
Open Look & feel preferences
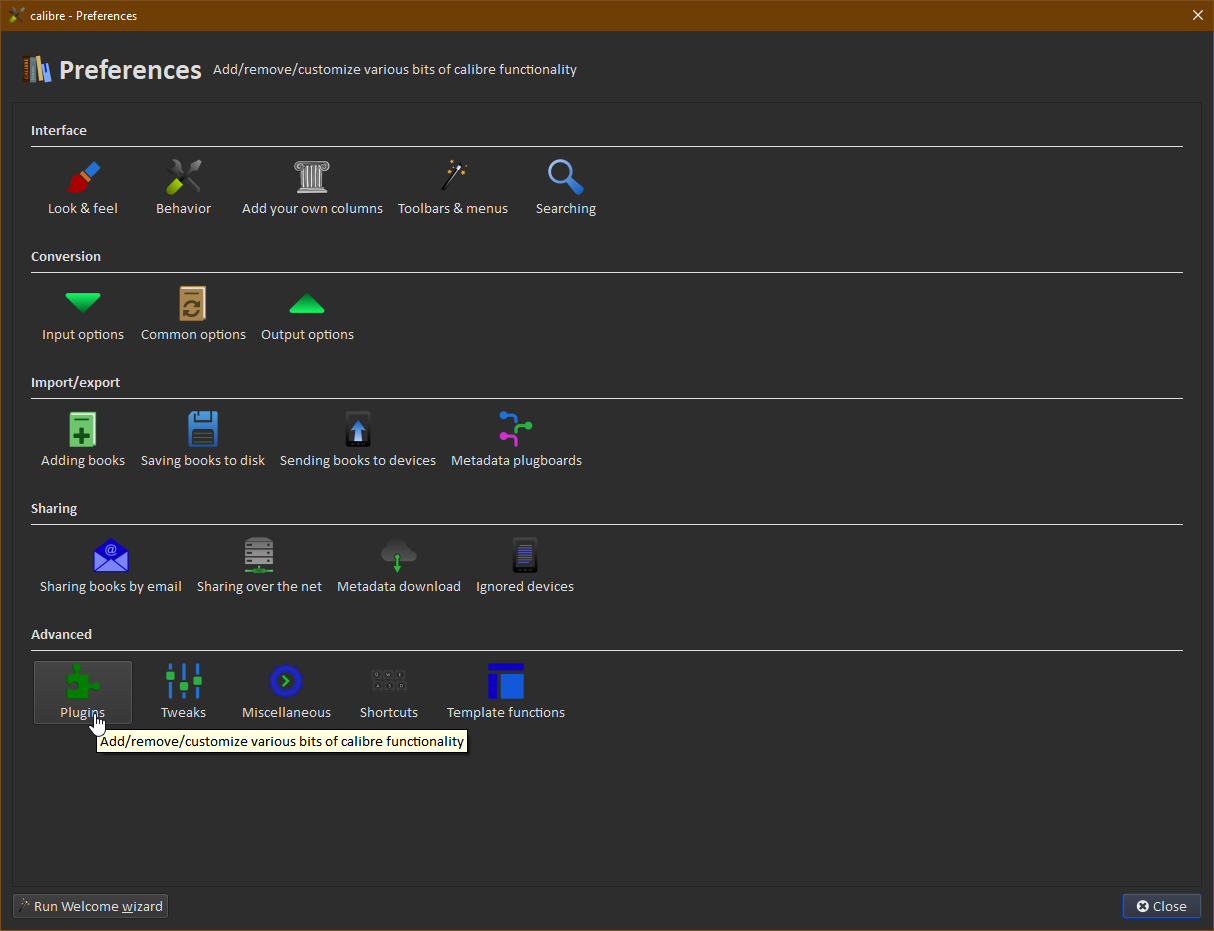pyautogui.click(x=83, y=188)
